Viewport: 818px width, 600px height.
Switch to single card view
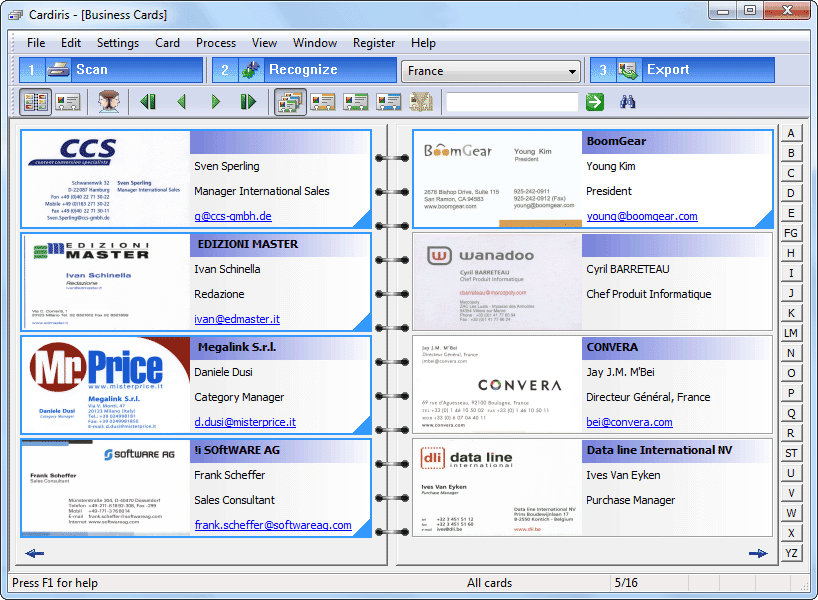[68, 102]
